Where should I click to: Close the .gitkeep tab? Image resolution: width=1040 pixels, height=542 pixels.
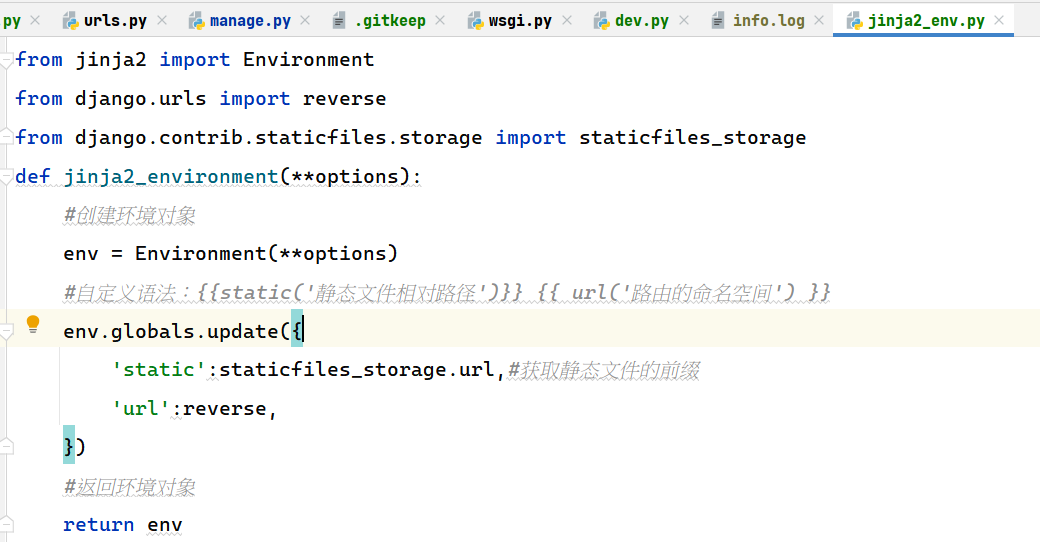pyautogui.click(x=440, y=21)
